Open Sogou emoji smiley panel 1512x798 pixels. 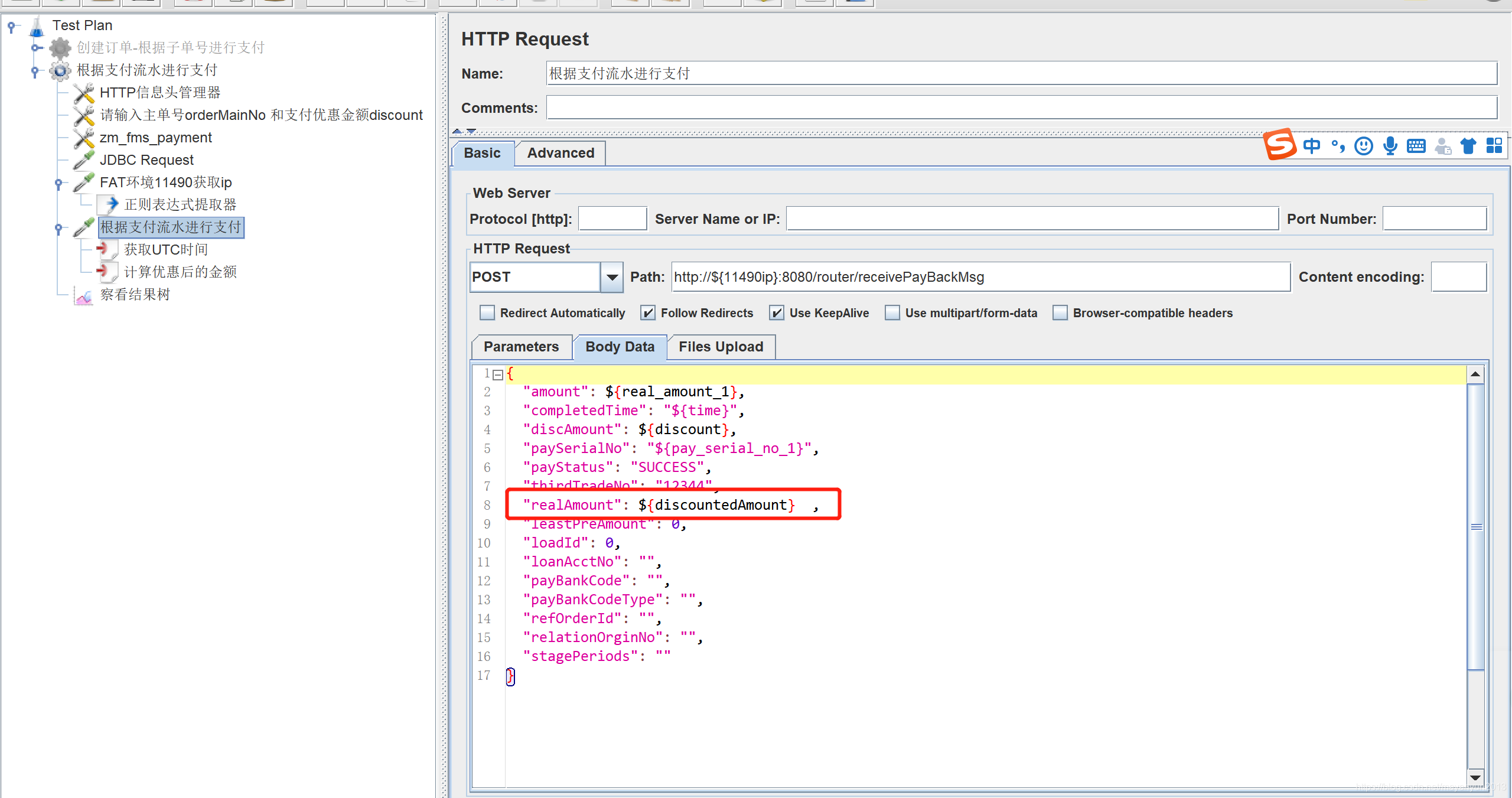coord(1364,146)
